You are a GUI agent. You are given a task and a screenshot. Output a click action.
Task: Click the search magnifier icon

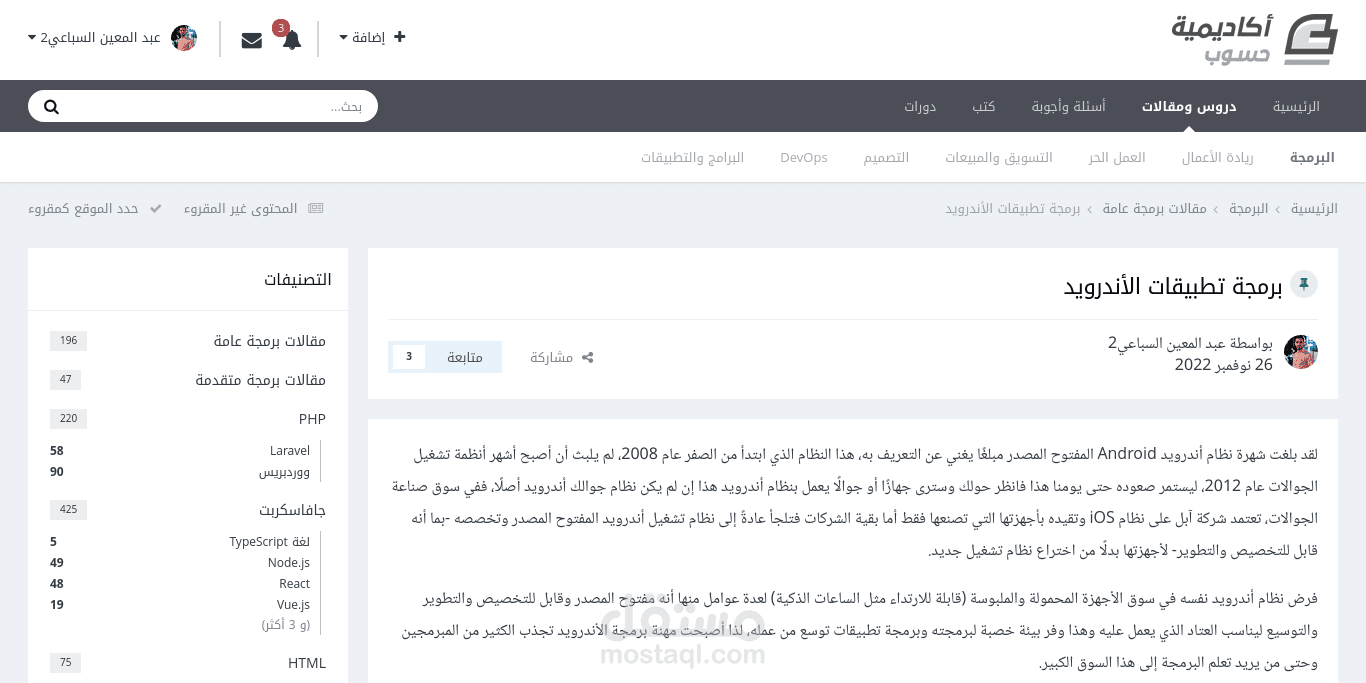(51, 105)
